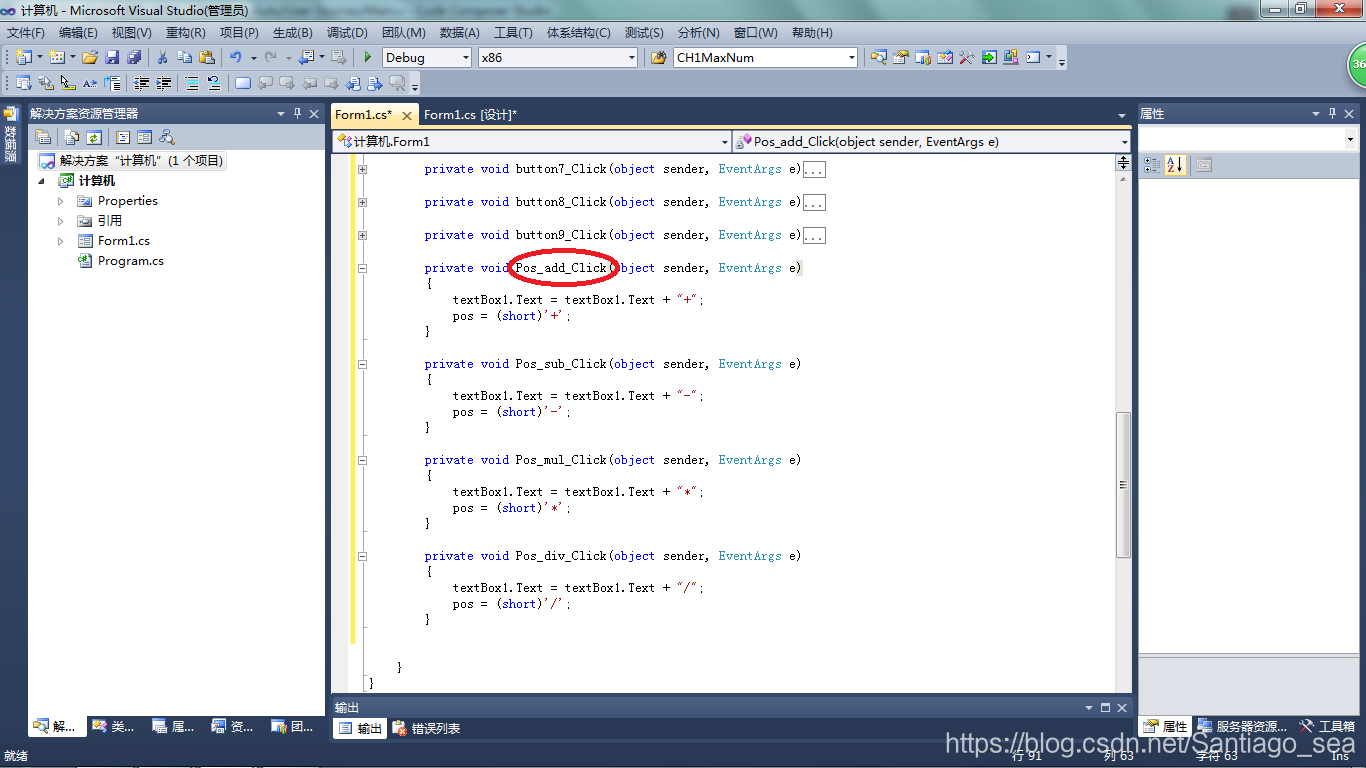Undo the last edit with Undo icon
This screenshot has width=1366, height=768.
(x=236, y=58)
